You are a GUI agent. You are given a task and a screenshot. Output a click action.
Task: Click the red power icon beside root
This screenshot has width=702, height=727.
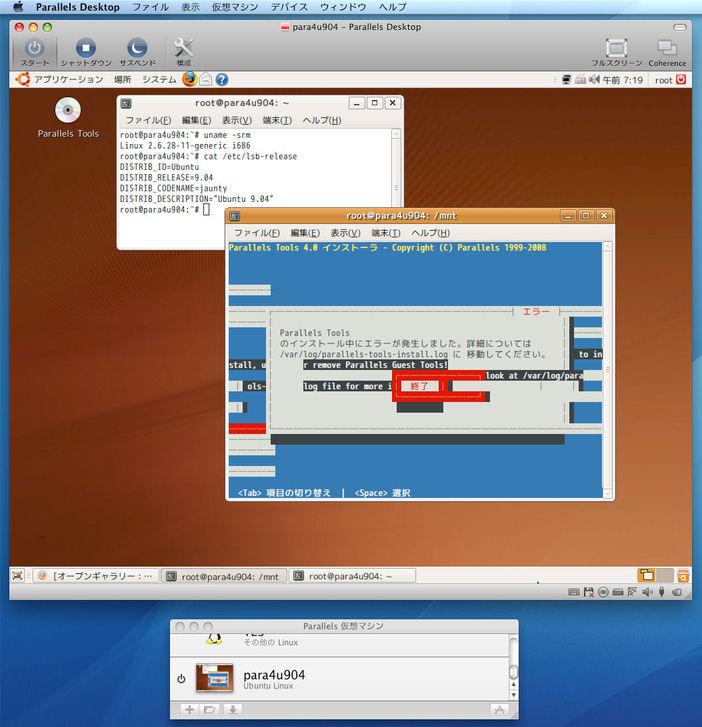(681, 80)
